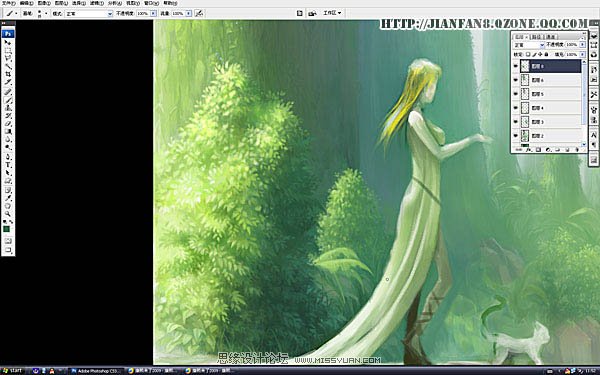Image resolution: width=600 pixels, height=375 pixels.
Task: Open the Edit menu
Action: tap(27, 3)
